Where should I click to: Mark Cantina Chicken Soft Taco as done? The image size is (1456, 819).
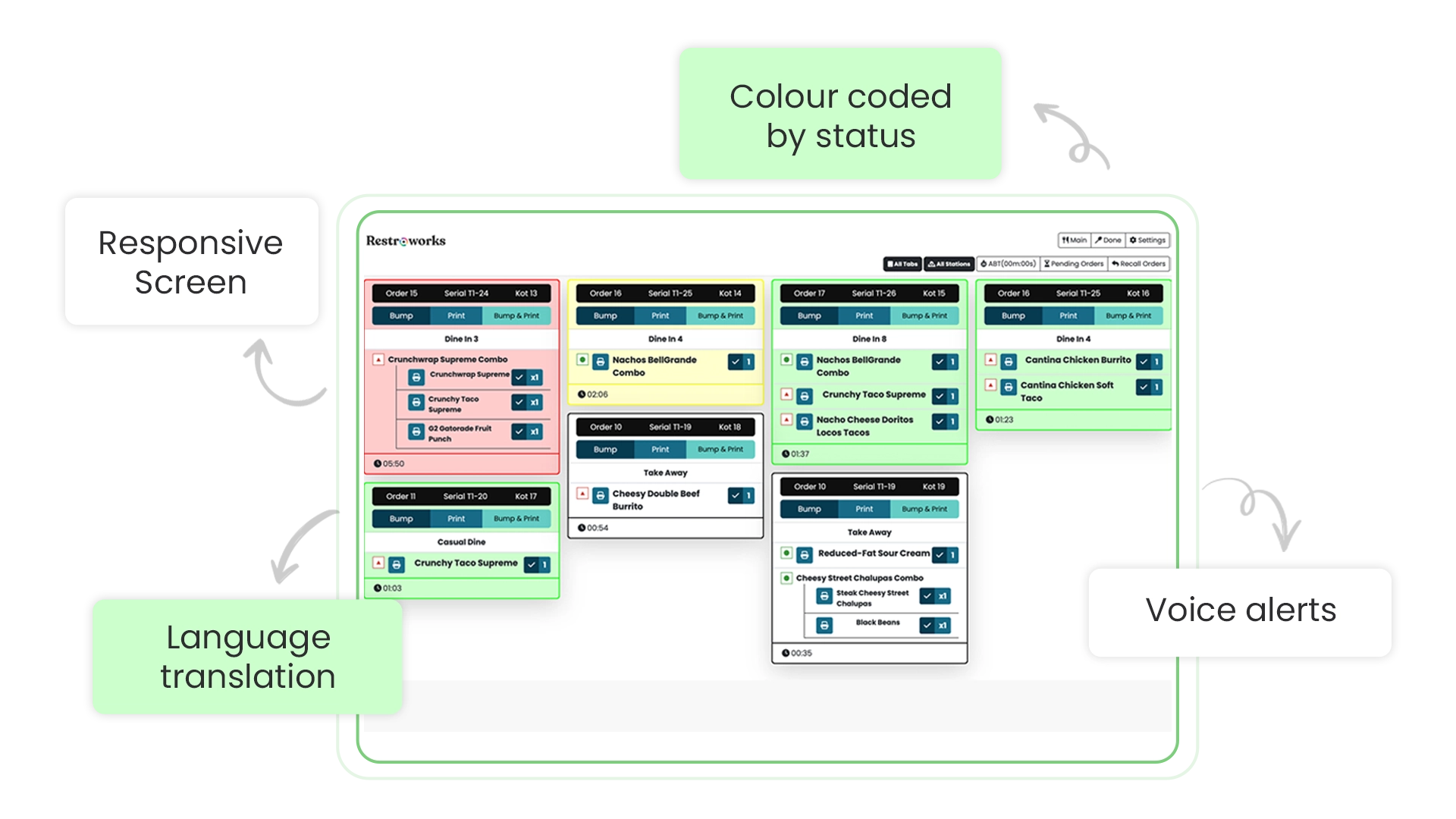1144,387
